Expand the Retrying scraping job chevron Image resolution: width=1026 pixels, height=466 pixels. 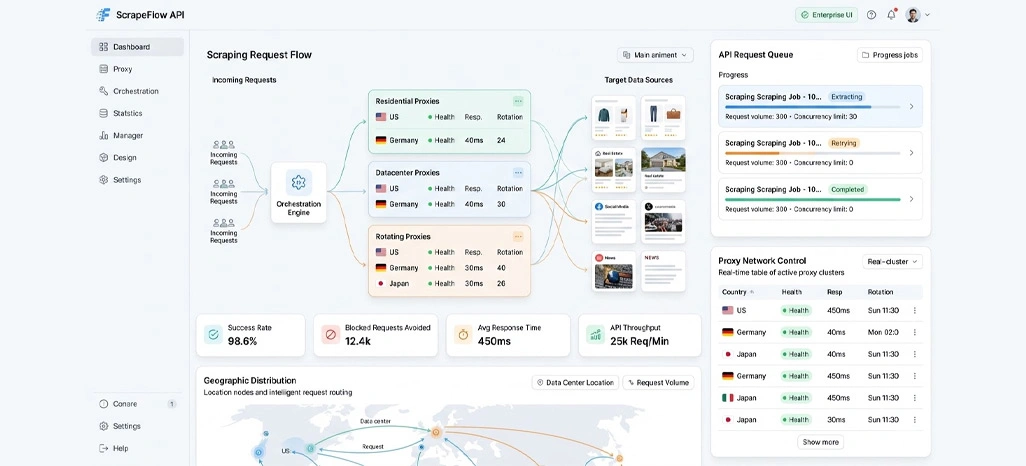pyautogui.click(x=911, y=152)
